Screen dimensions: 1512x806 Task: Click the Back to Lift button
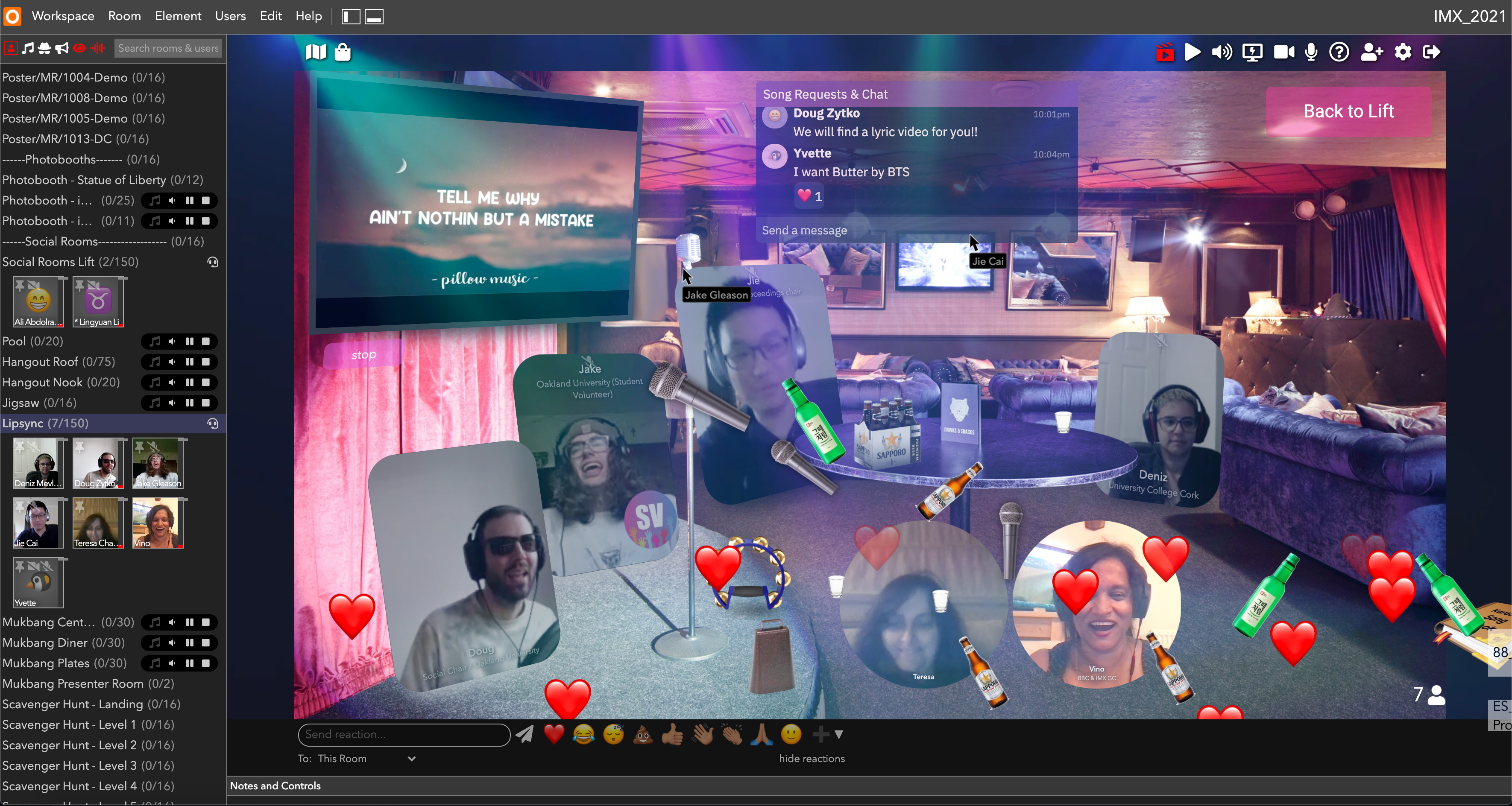pos(1348,111)
